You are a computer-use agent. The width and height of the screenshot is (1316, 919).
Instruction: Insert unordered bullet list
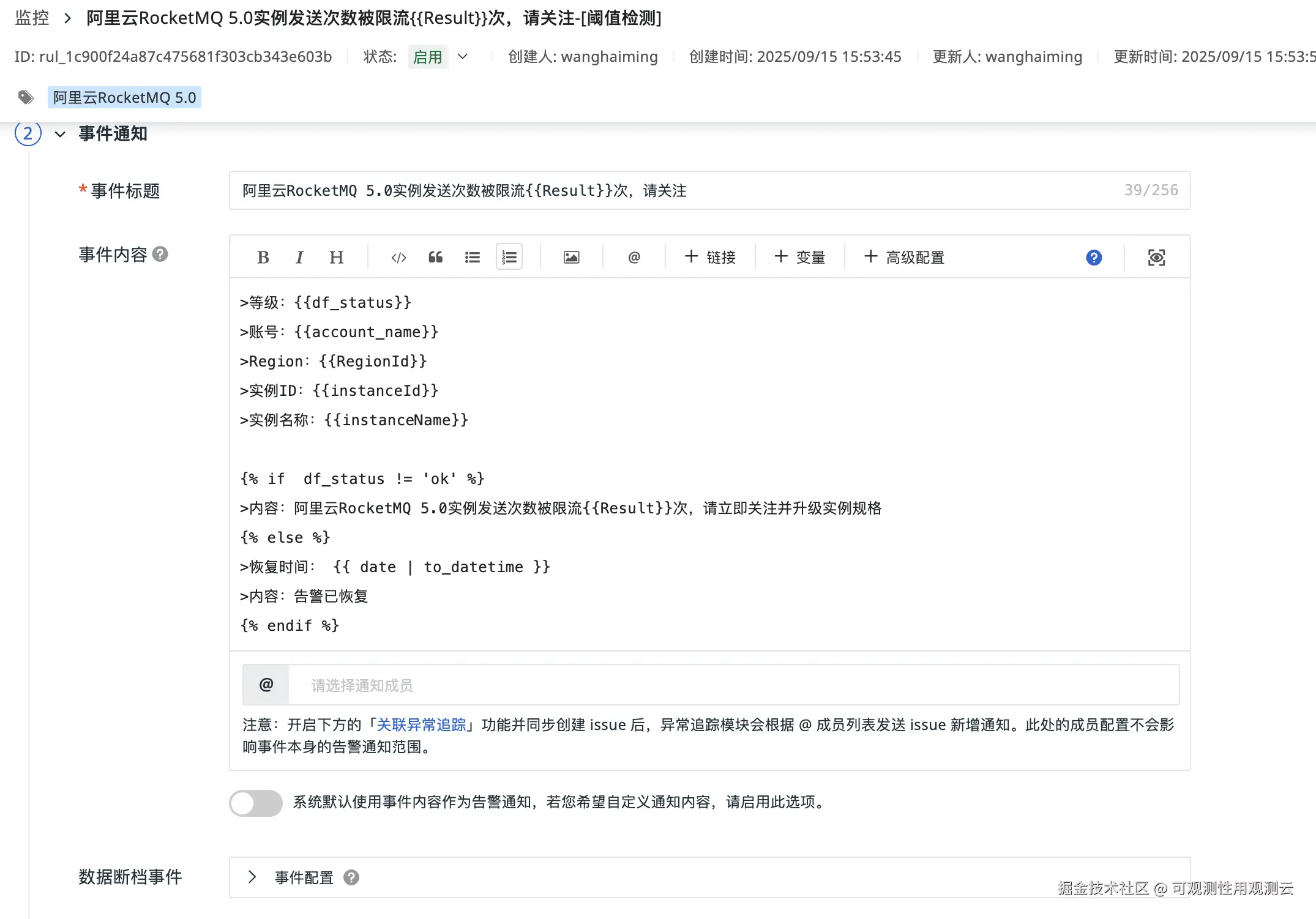(472, 258)
